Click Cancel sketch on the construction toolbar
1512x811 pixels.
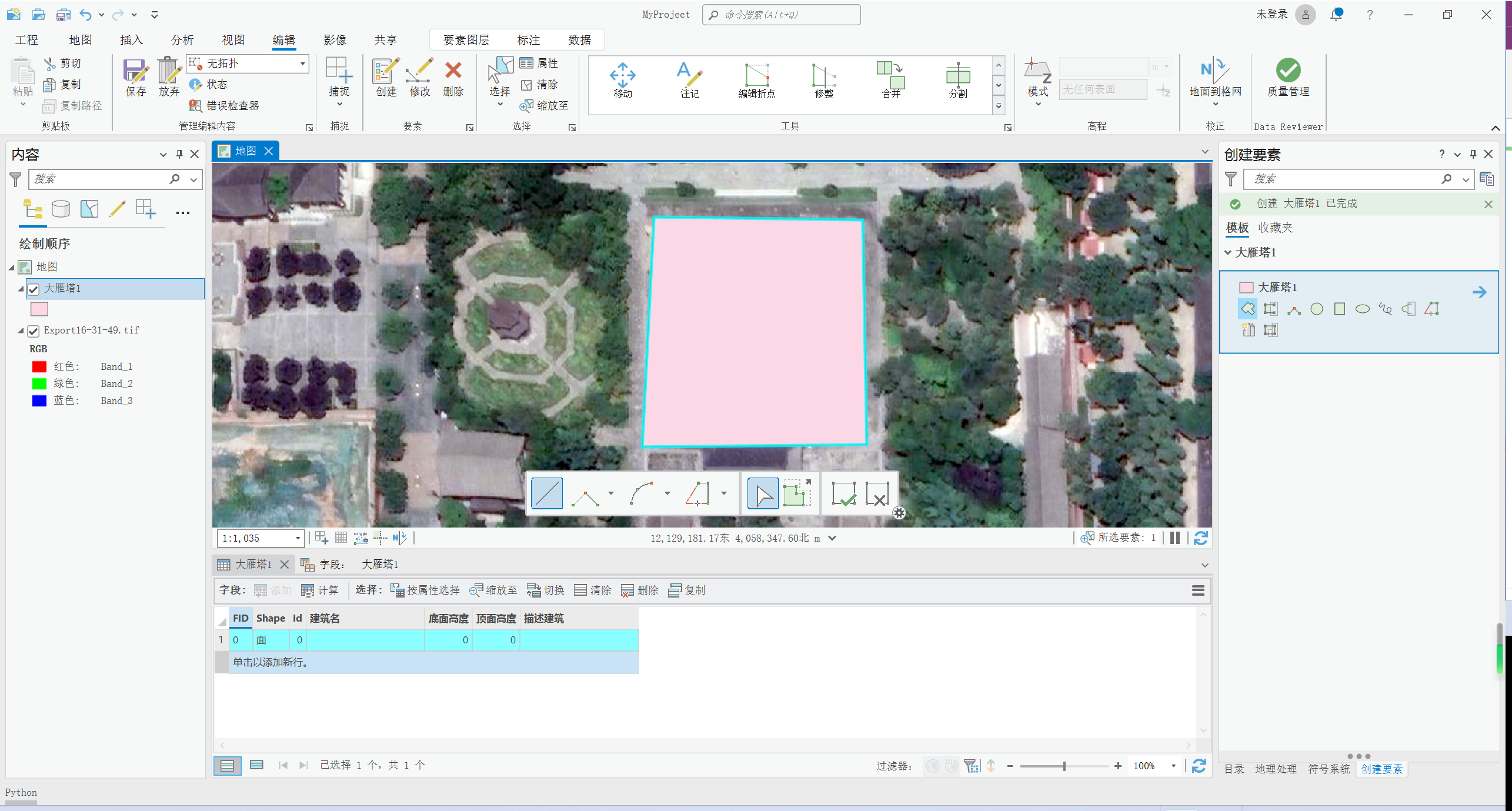pos(877,493)
